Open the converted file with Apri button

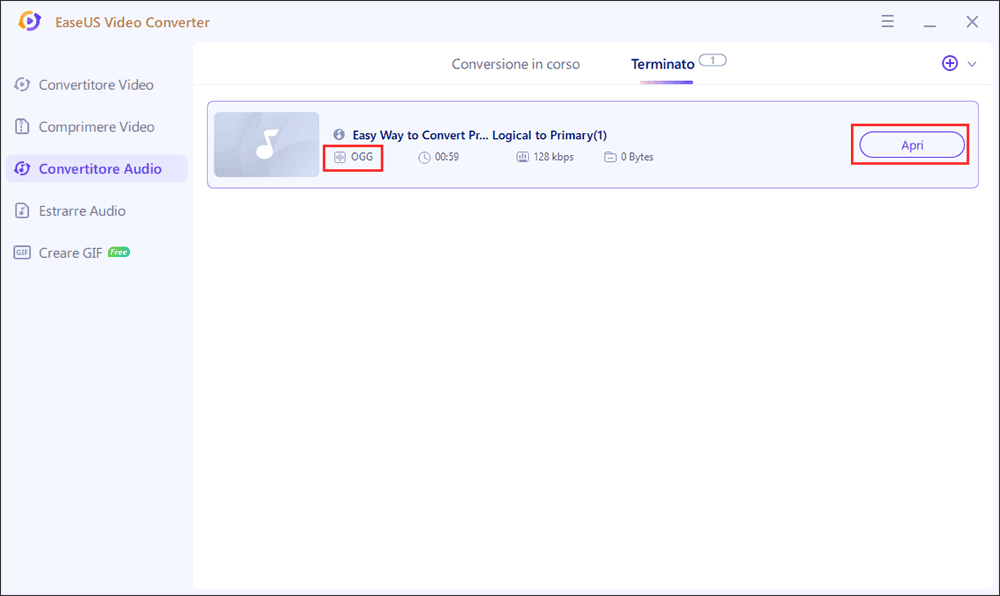click(x=912, y=145)
